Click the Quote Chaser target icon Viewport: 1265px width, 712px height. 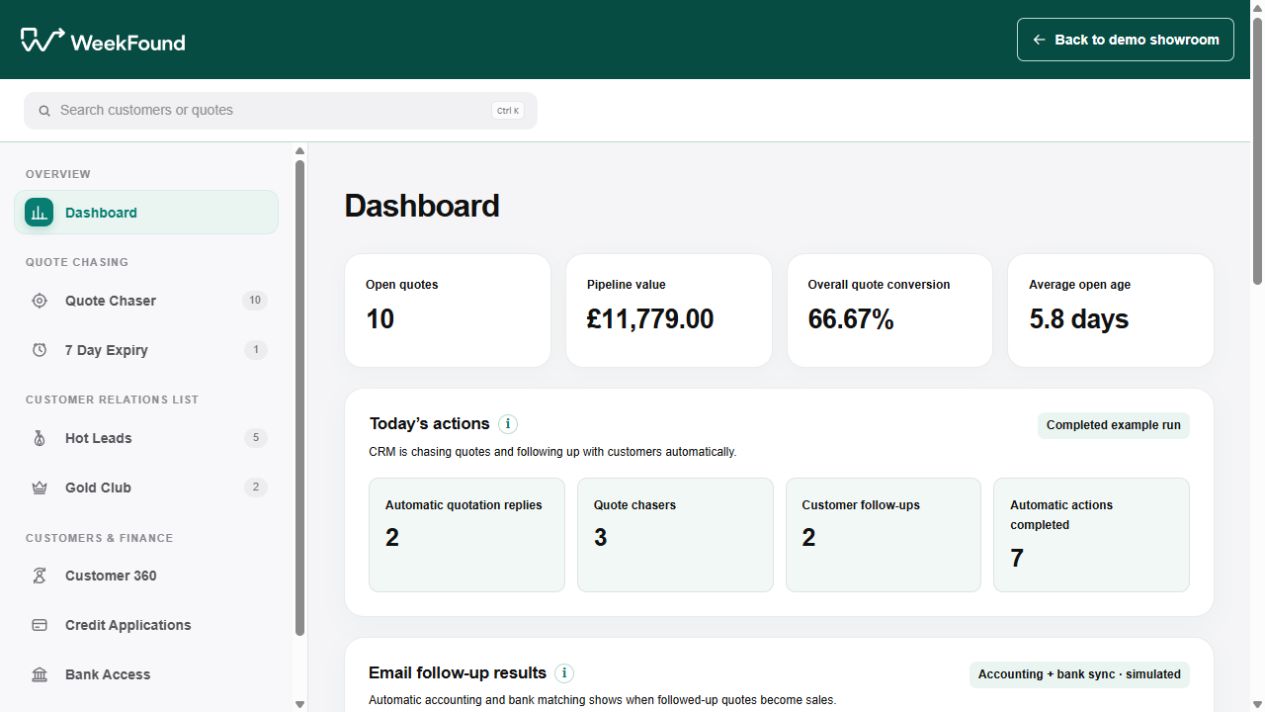pos(39,300)
